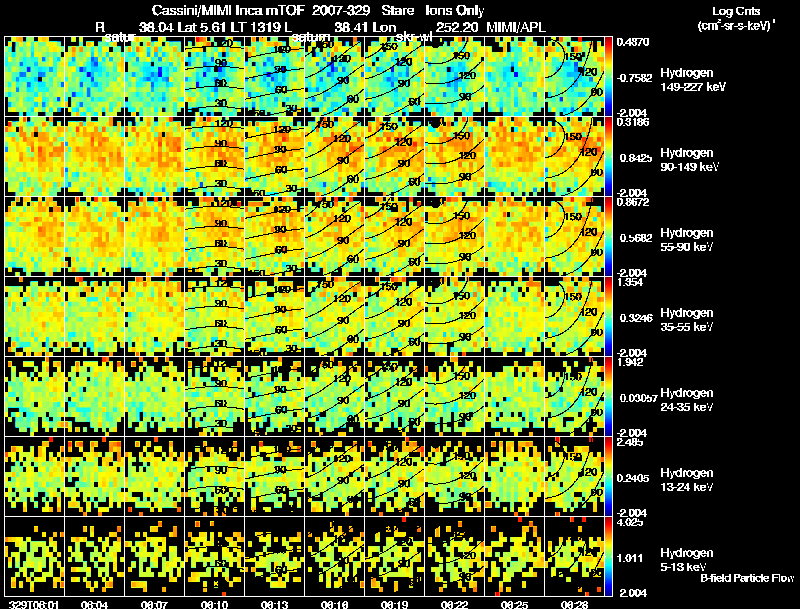Click the color scale value '0.8672'

(633, 202)
